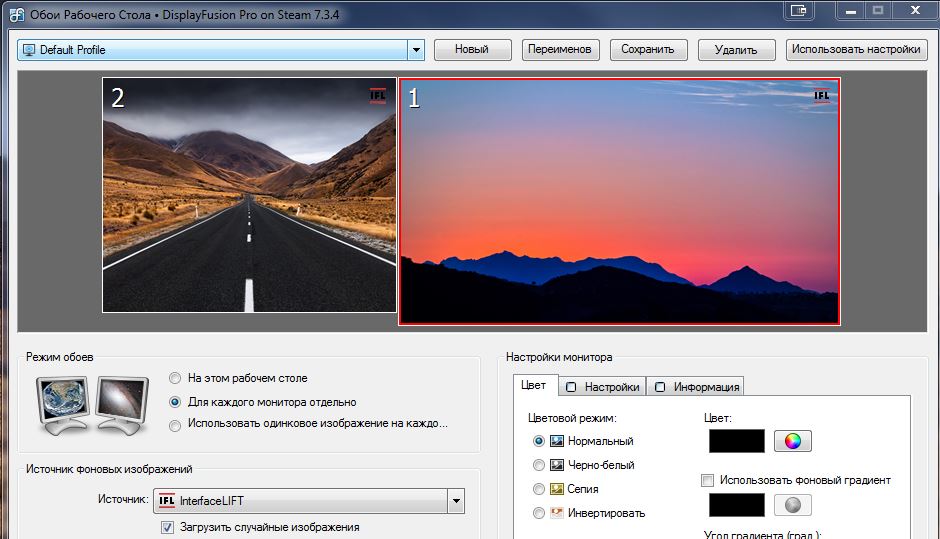Click the IFL logo on the monitor 2 wallpaper
This screenshot has width=940, height=539.
(378, 95)
